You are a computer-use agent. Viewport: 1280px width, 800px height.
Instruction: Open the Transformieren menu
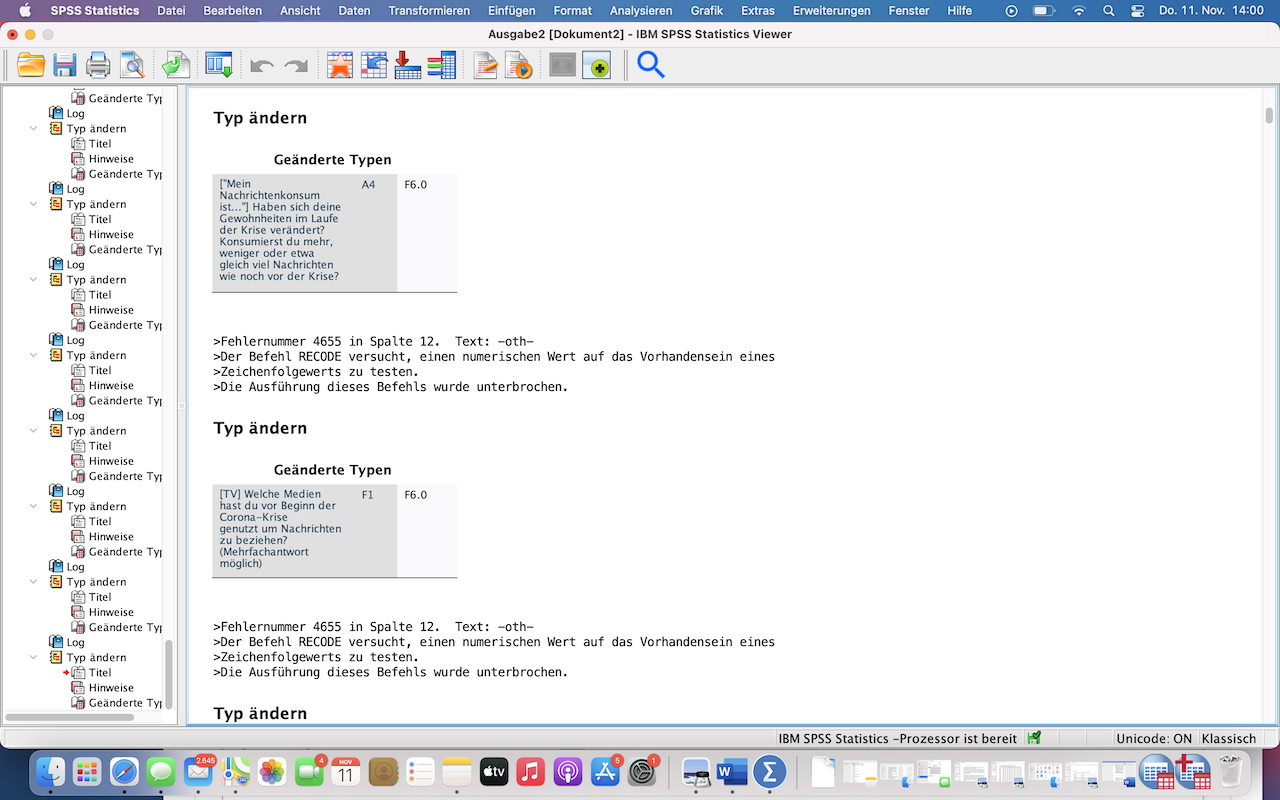[428, 11]
